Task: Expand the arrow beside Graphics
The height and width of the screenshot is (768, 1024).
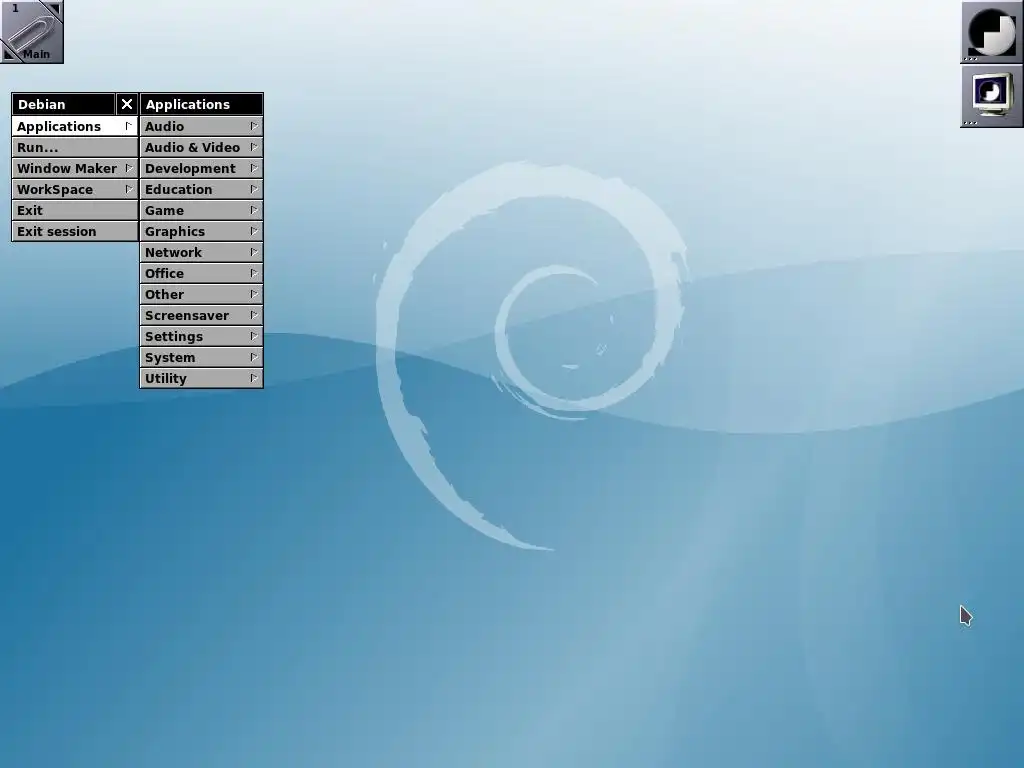Action: [254, 231]
